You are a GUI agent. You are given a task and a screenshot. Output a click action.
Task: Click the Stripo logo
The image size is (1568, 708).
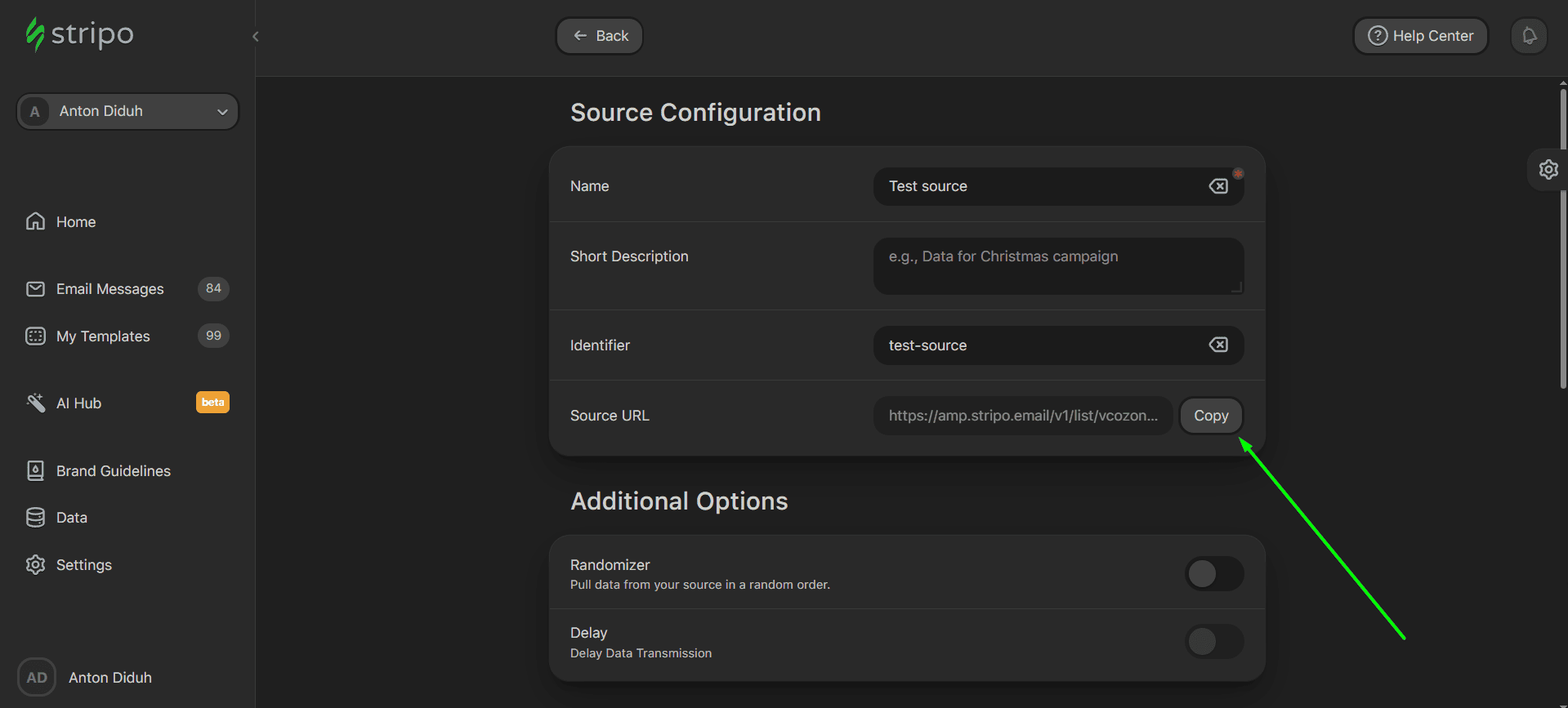tap(79, 35)
